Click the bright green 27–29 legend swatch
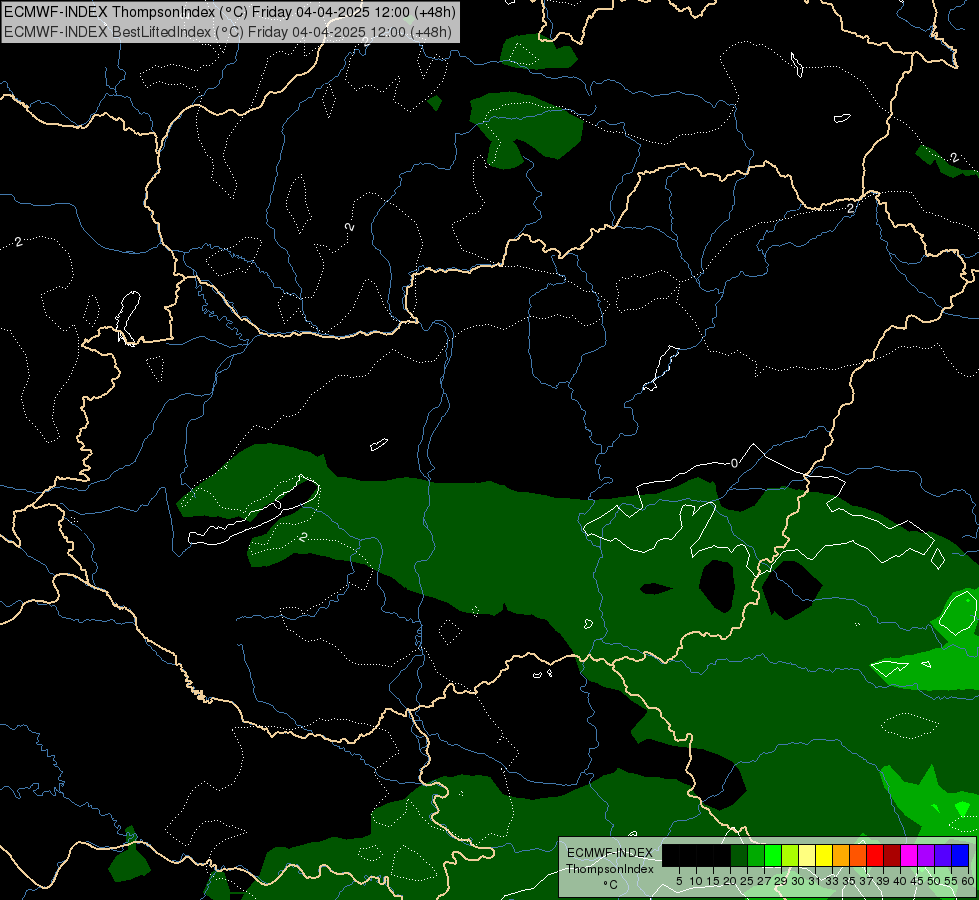This screenshot has width=979, height=900. point(773,855)
